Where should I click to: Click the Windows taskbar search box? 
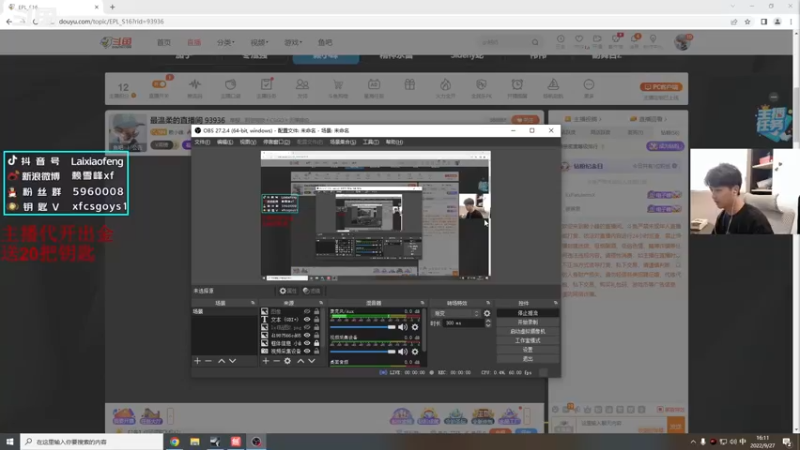pos(92,442)
